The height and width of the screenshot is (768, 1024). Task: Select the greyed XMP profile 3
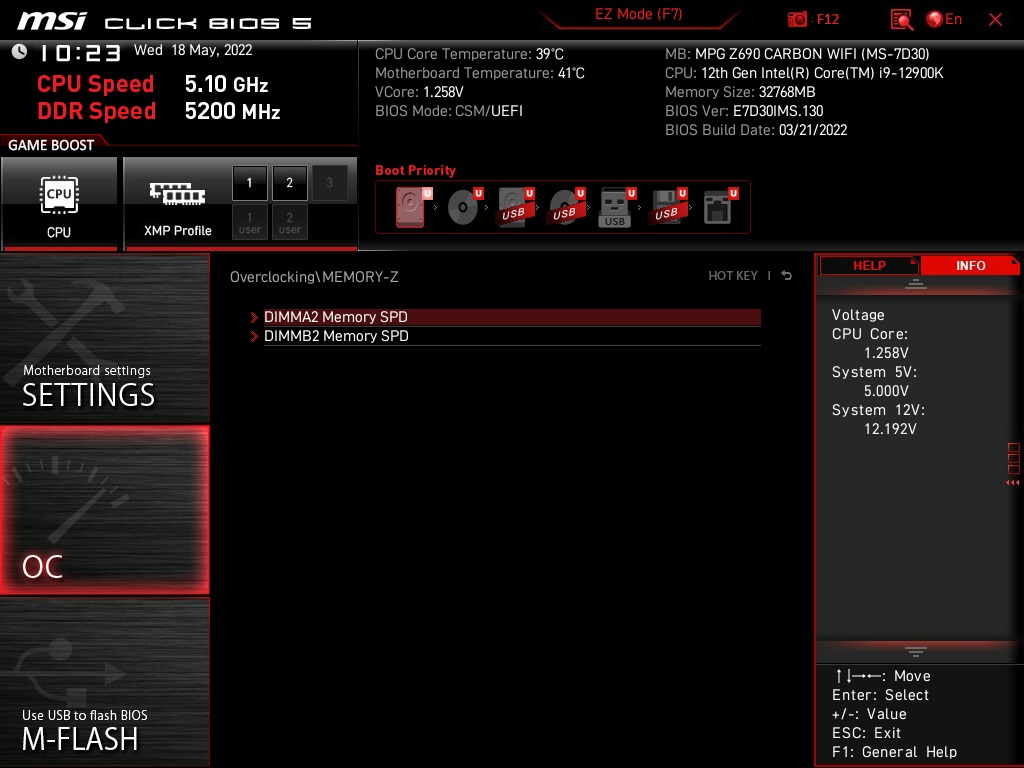(329, 183)
